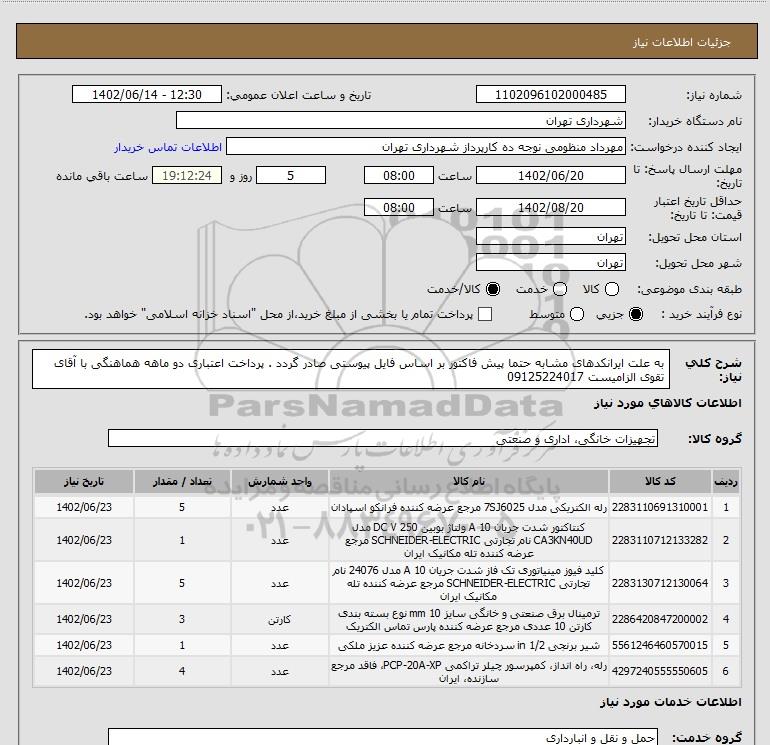This screenshot has height=745, width=770.
Task: Select the کالا/خدمت radio button
Action: 493,289
